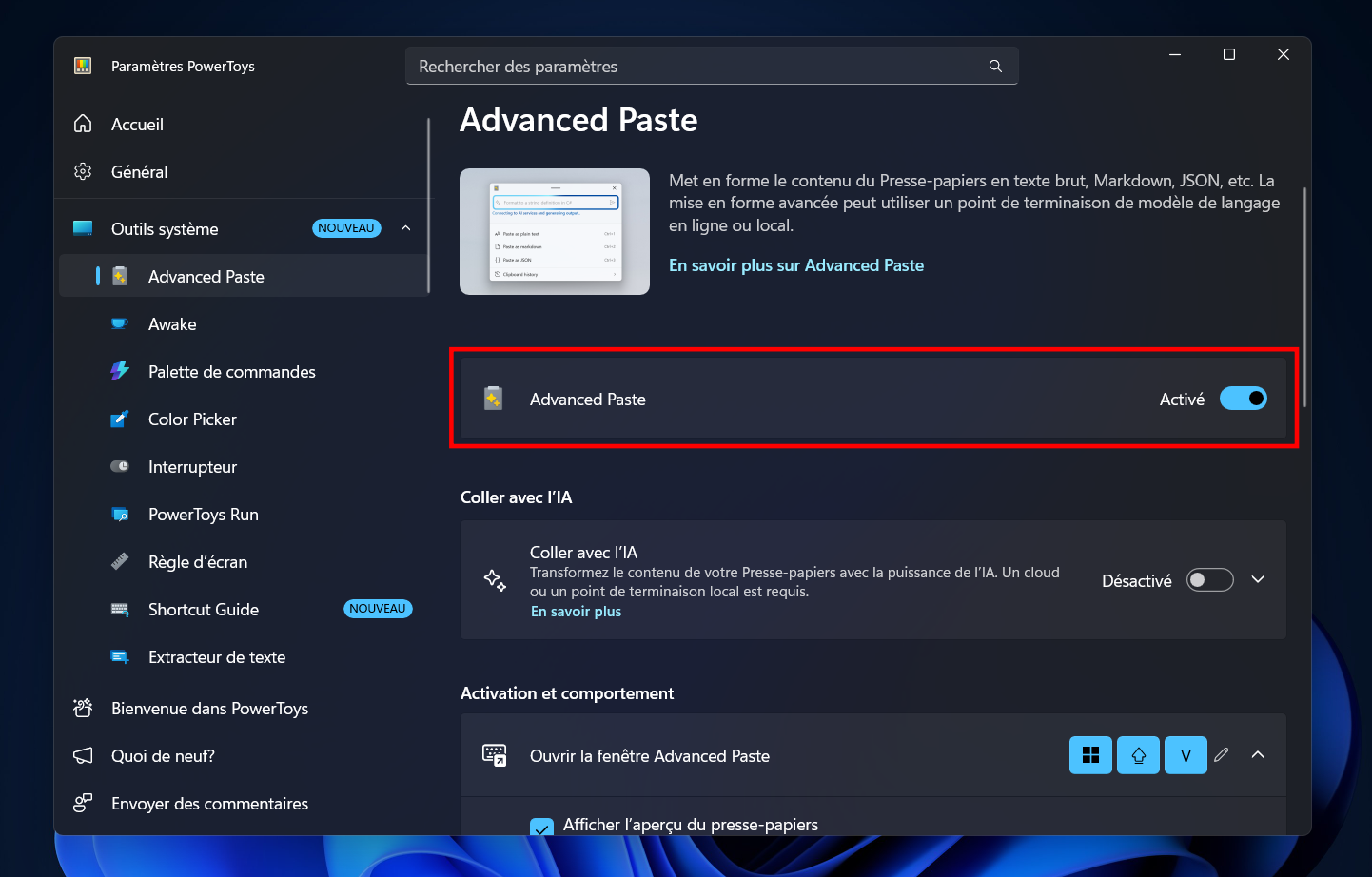Enable the Coller avec l'IA switch
This screenshot has width=1372, height=877.
[1210, 580]
